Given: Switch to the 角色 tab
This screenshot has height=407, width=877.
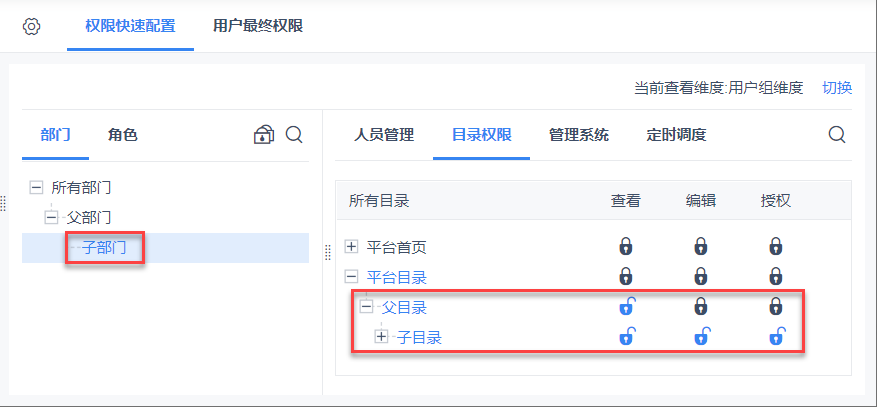Looking at the screenshot, I should [122, 135].
